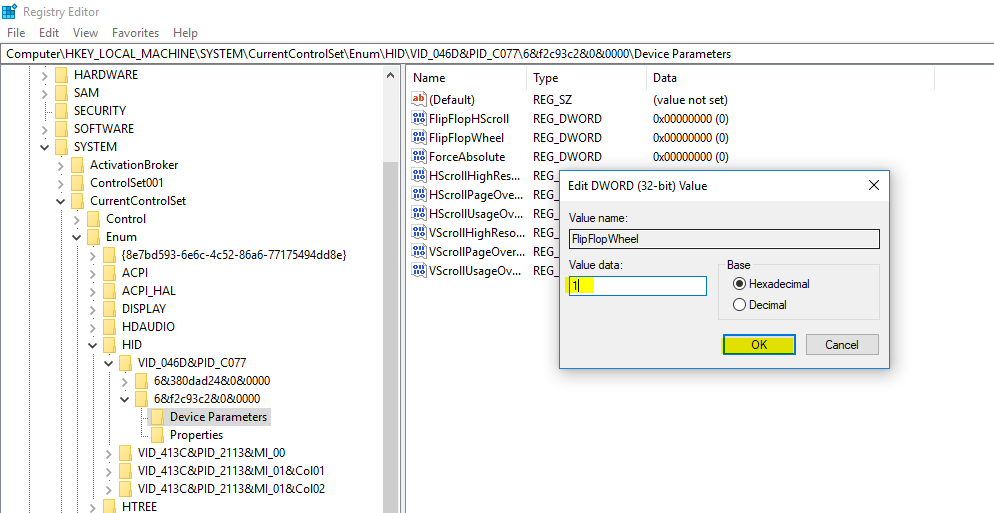
Task: Open the Favorites menu
Action: [135, 33]
